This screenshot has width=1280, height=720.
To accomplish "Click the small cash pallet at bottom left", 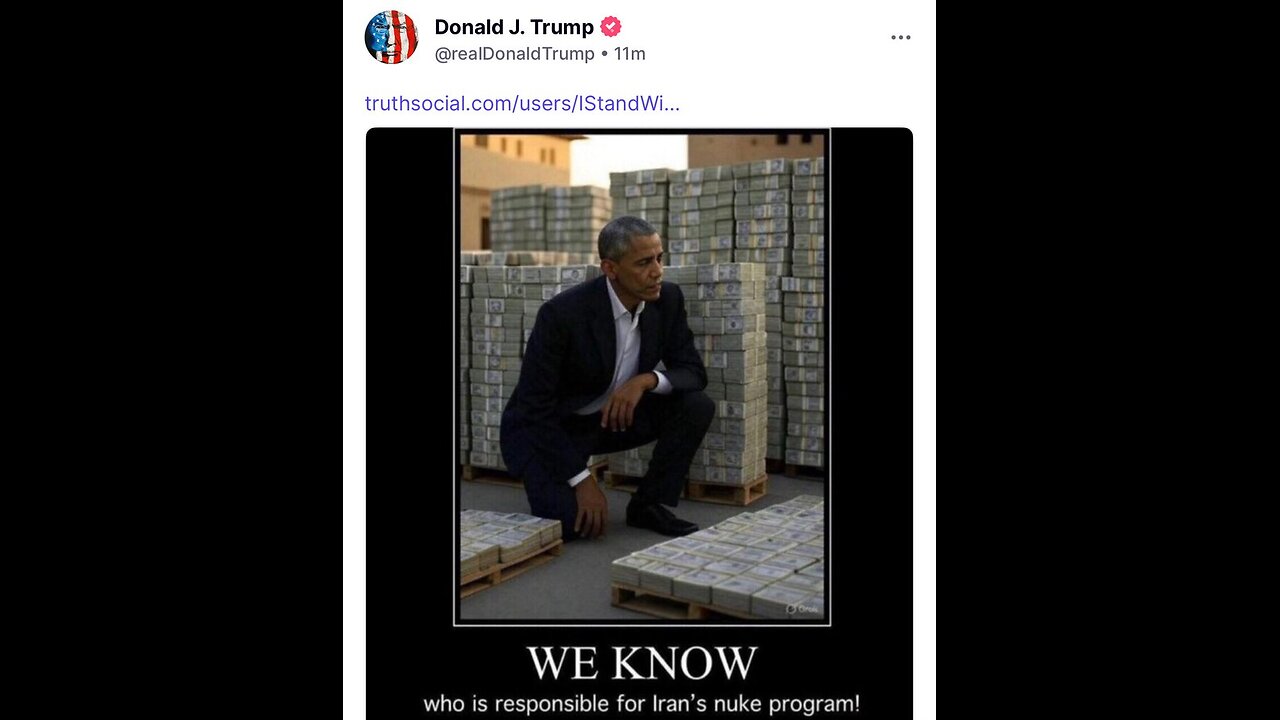I will [508, 551].
